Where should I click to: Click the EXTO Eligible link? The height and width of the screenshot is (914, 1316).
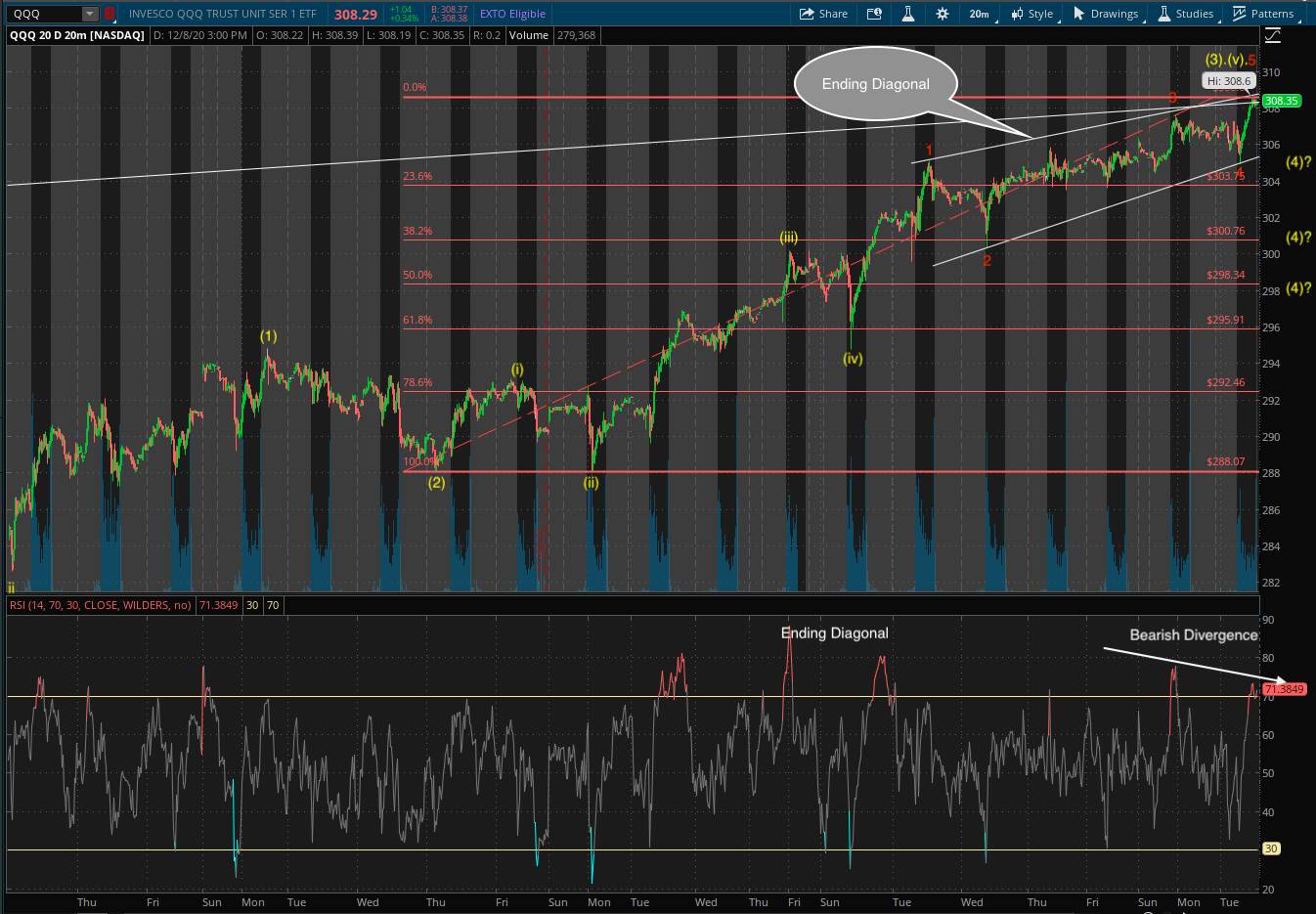(x=512, y=14)
